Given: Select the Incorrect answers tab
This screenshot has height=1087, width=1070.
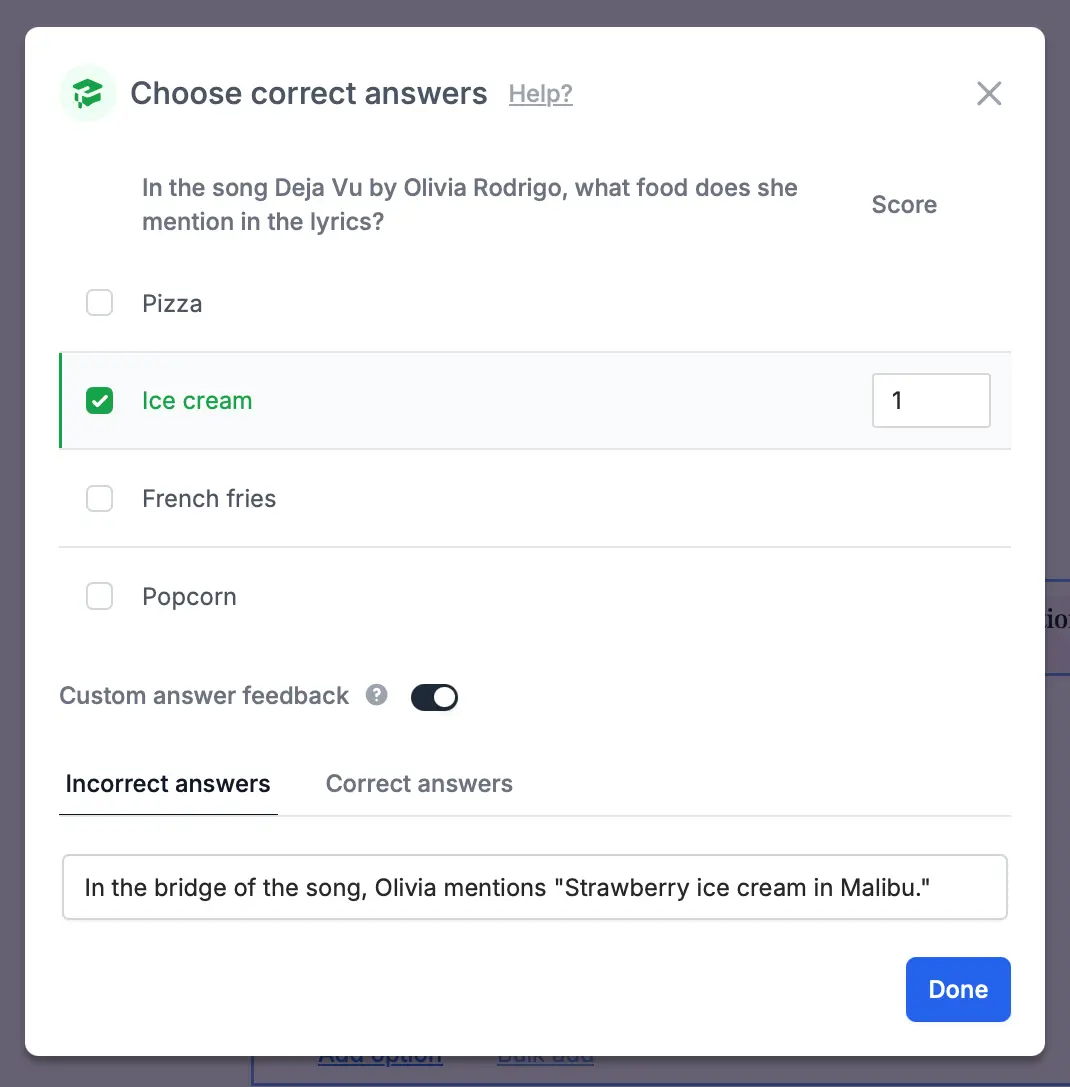Looking at the screenshot, I should tap(168, 784).
